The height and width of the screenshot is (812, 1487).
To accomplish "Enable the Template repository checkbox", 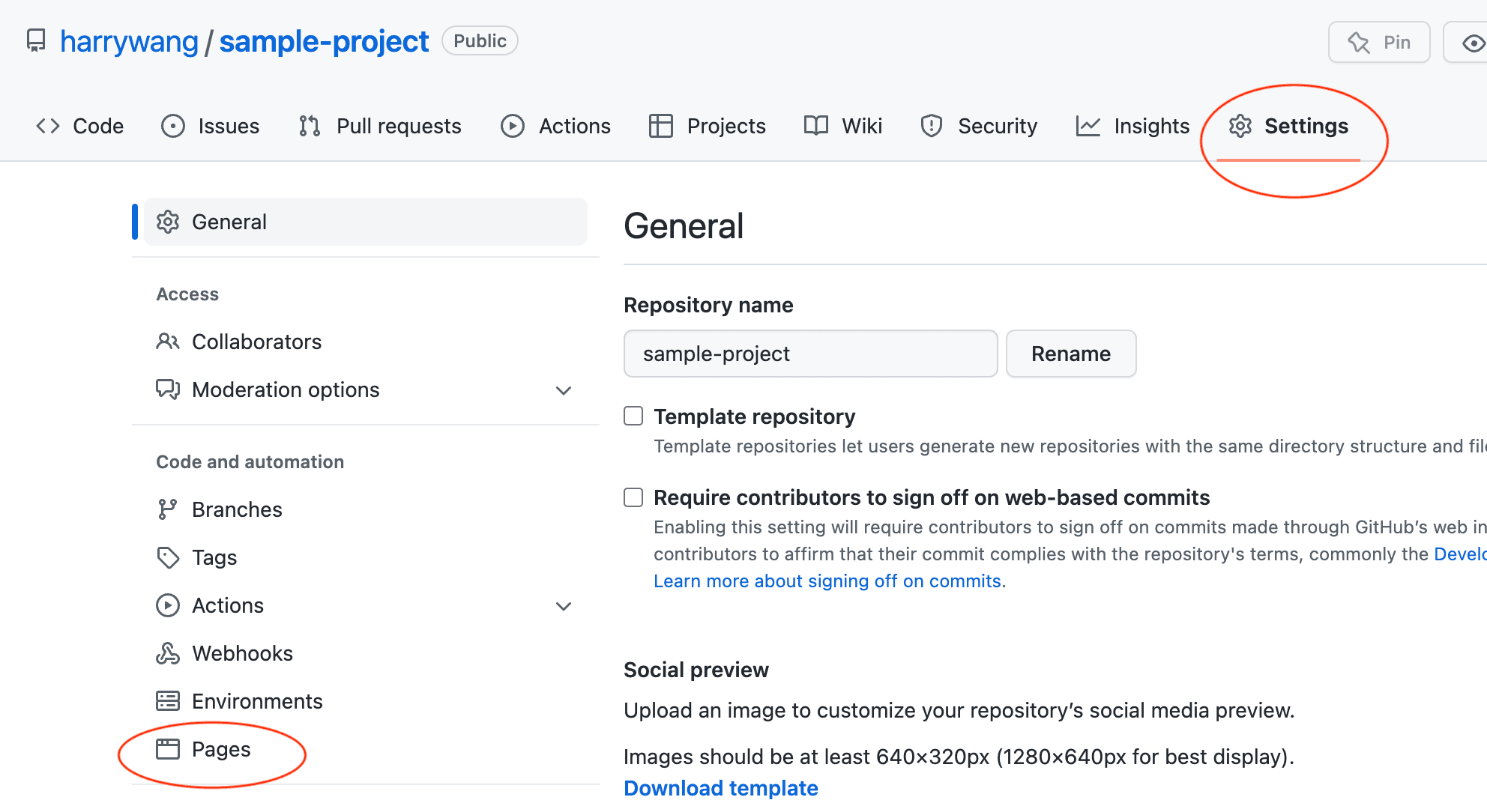I will [633, 416].
